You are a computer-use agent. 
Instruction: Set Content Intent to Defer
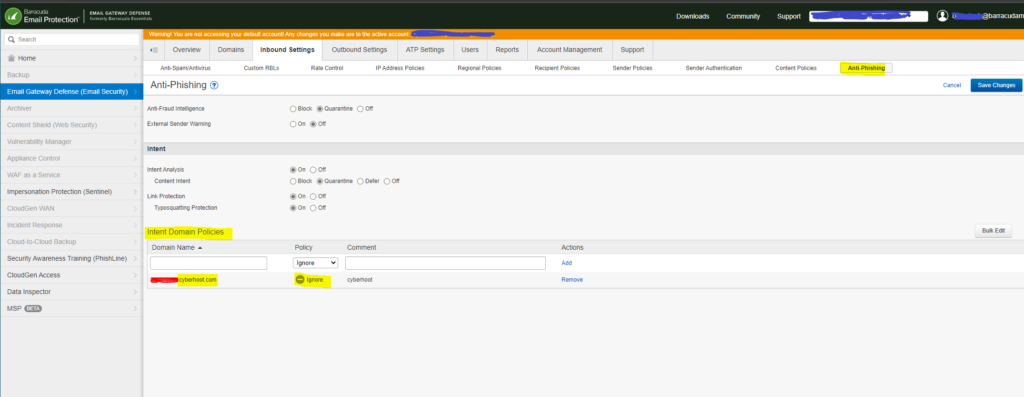pyautogui.click(x=360, y=181)
